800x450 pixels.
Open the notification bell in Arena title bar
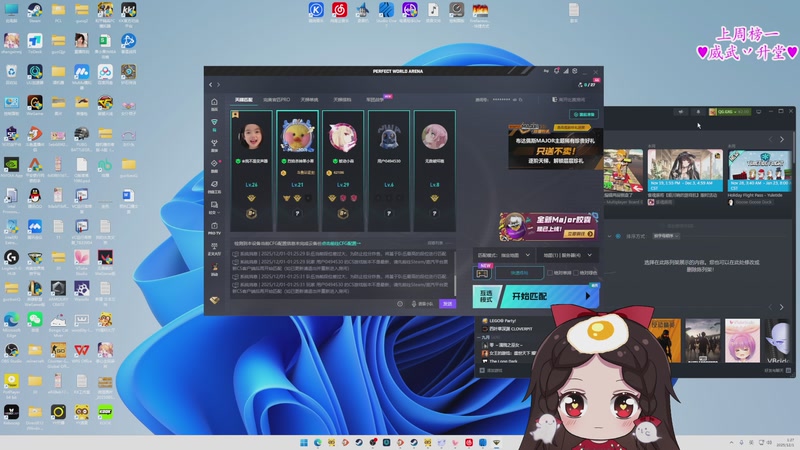tap(556, 71)
